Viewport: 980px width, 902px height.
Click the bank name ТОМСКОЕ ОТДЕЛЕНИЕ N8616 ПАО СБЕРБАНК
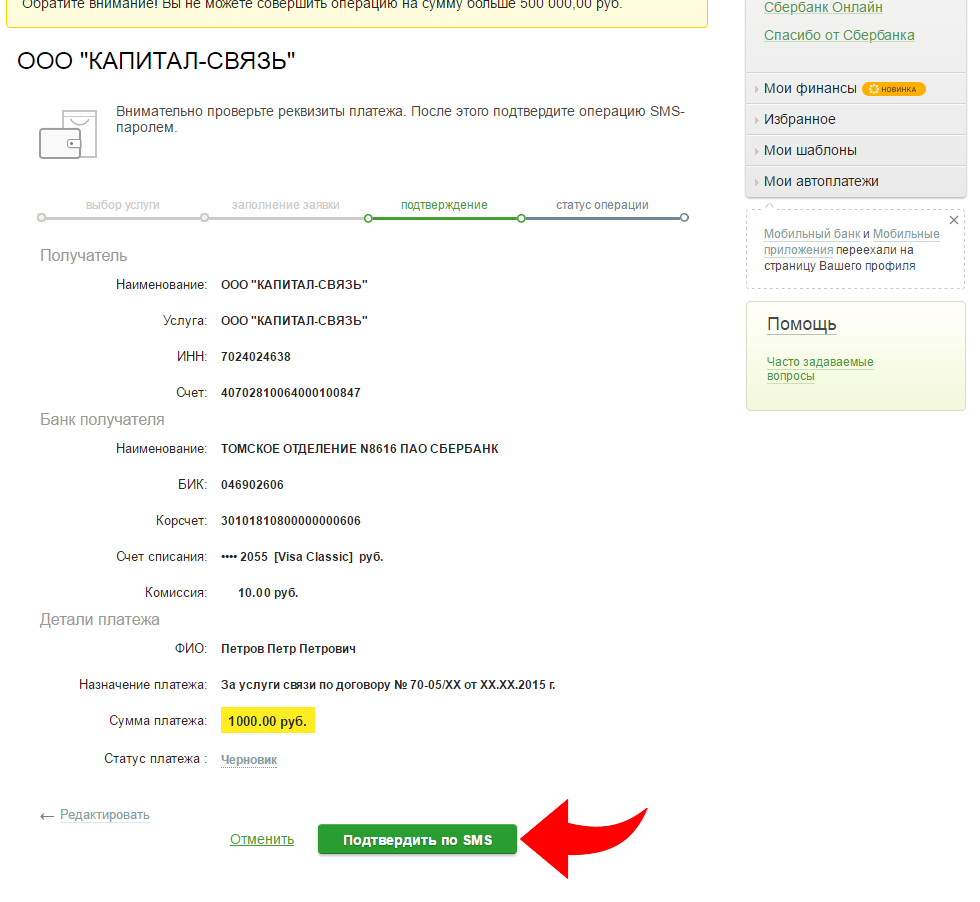click(x=359, y=449)
